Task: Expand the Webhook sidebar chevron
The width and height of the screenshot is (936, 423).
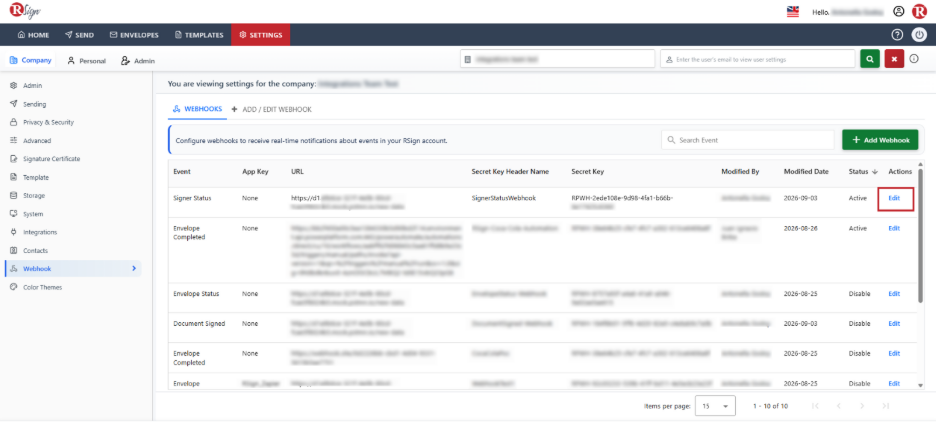Action: [x=134, y=268]
